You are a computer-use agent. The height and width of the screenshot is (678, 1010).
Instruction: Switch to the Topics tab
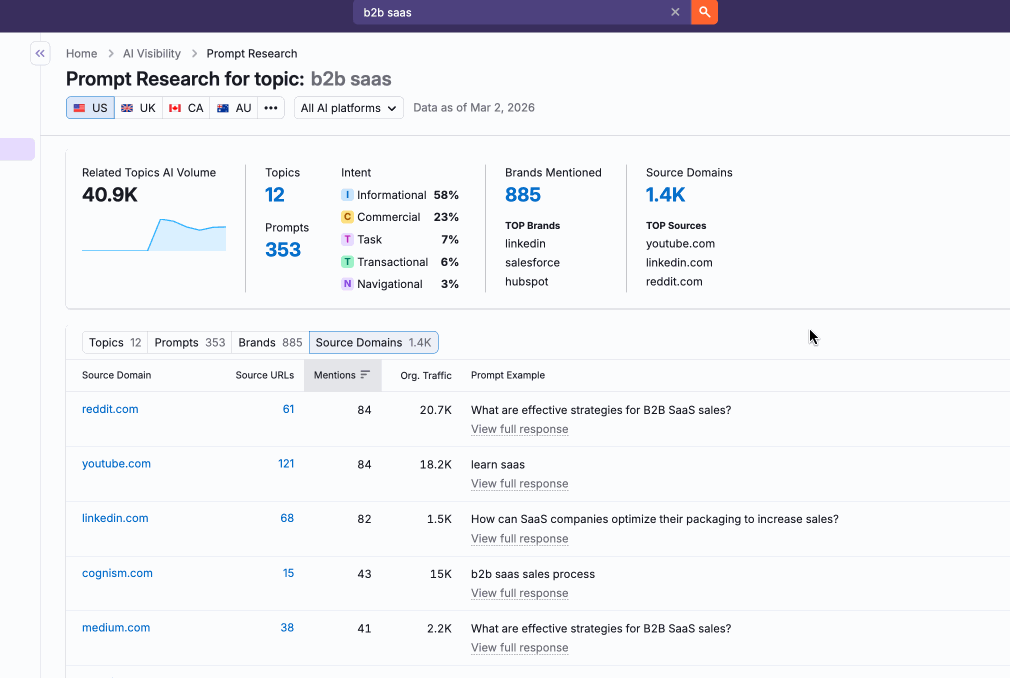click(x=113, y=342)
